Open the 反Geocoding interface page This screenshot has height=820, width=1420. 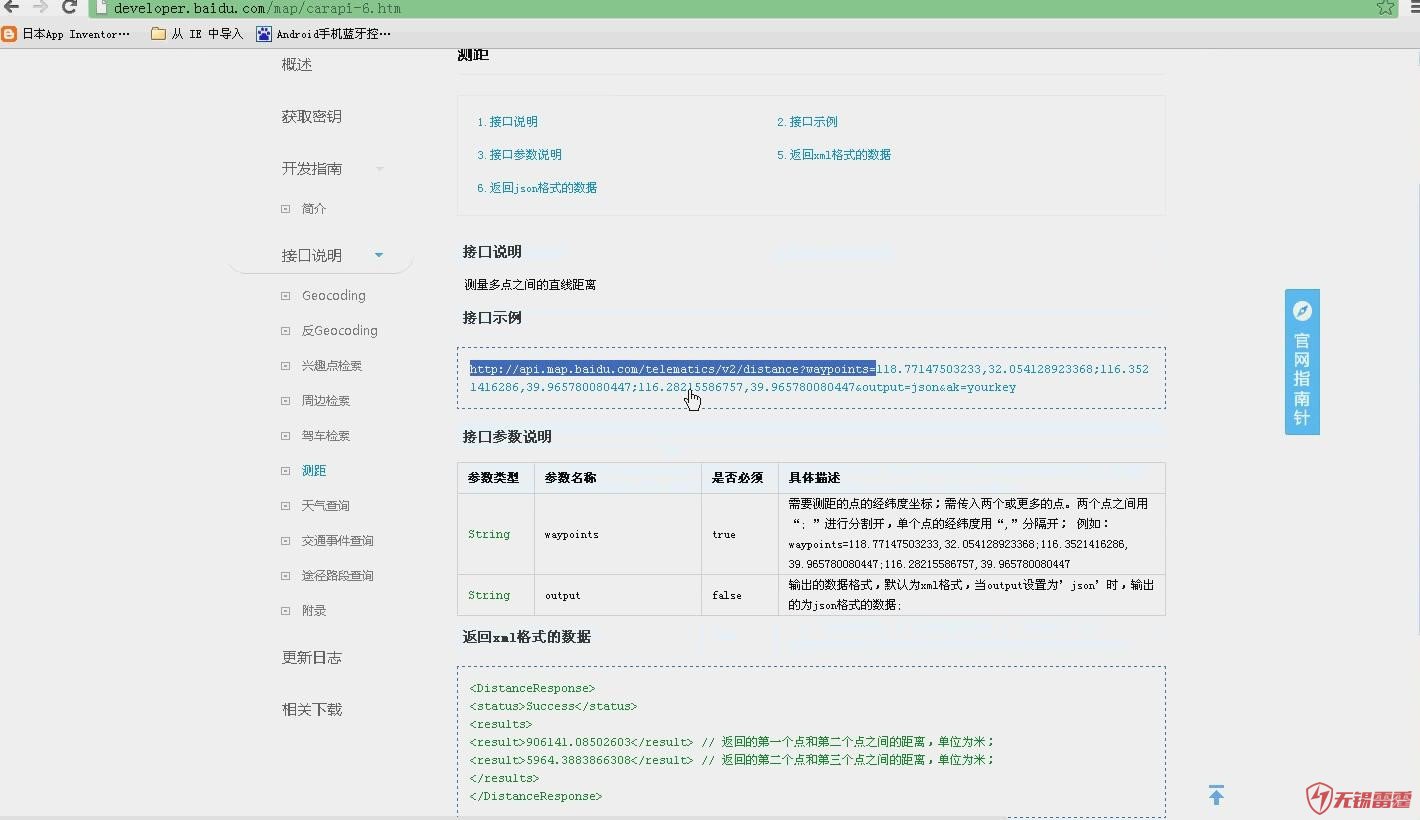(340, 331)
